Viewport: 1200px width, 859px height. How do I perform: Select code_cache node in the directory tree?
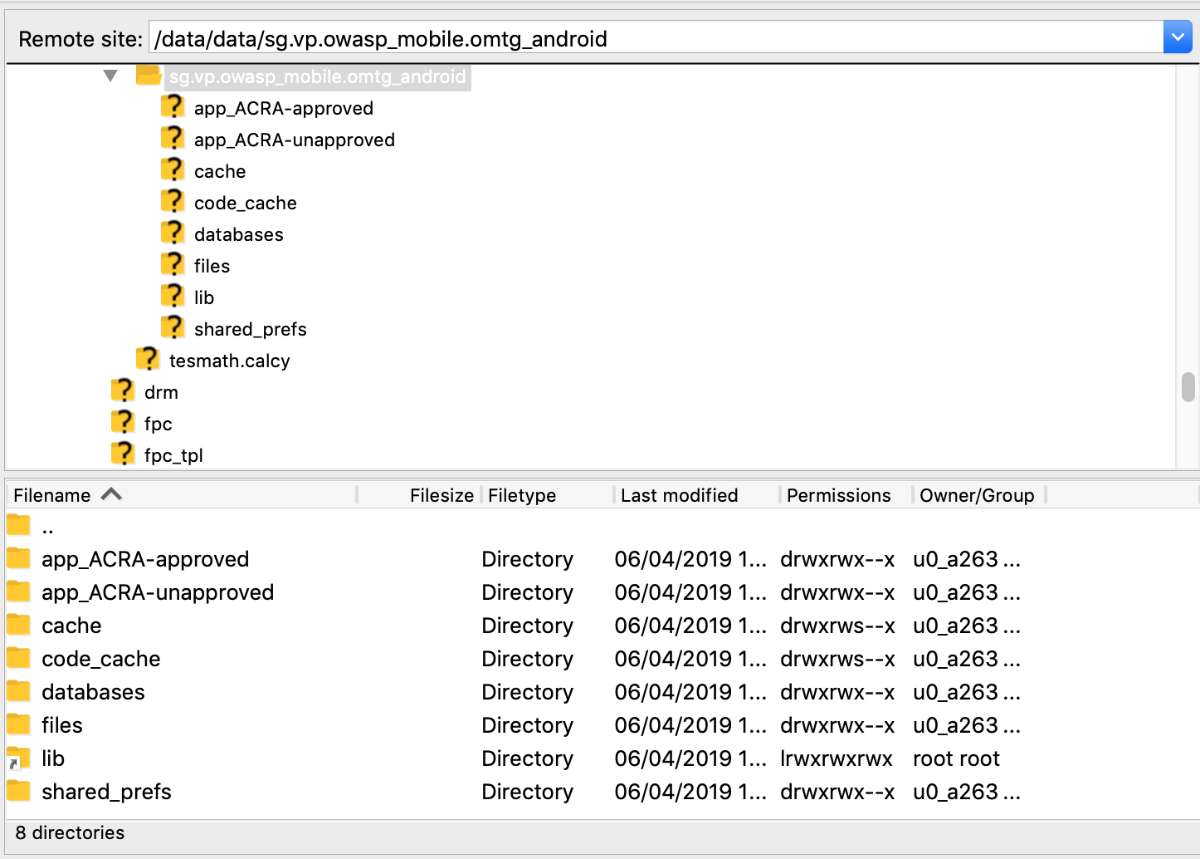[245, 203]
